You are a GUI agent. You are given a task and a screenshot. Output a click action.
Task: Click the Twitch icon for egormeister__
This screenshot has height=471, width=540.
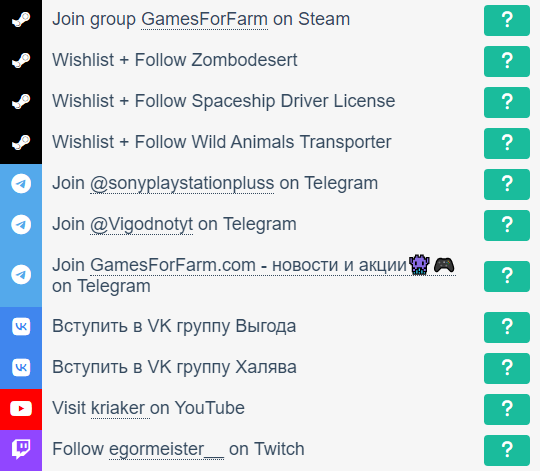pos(21,449)
